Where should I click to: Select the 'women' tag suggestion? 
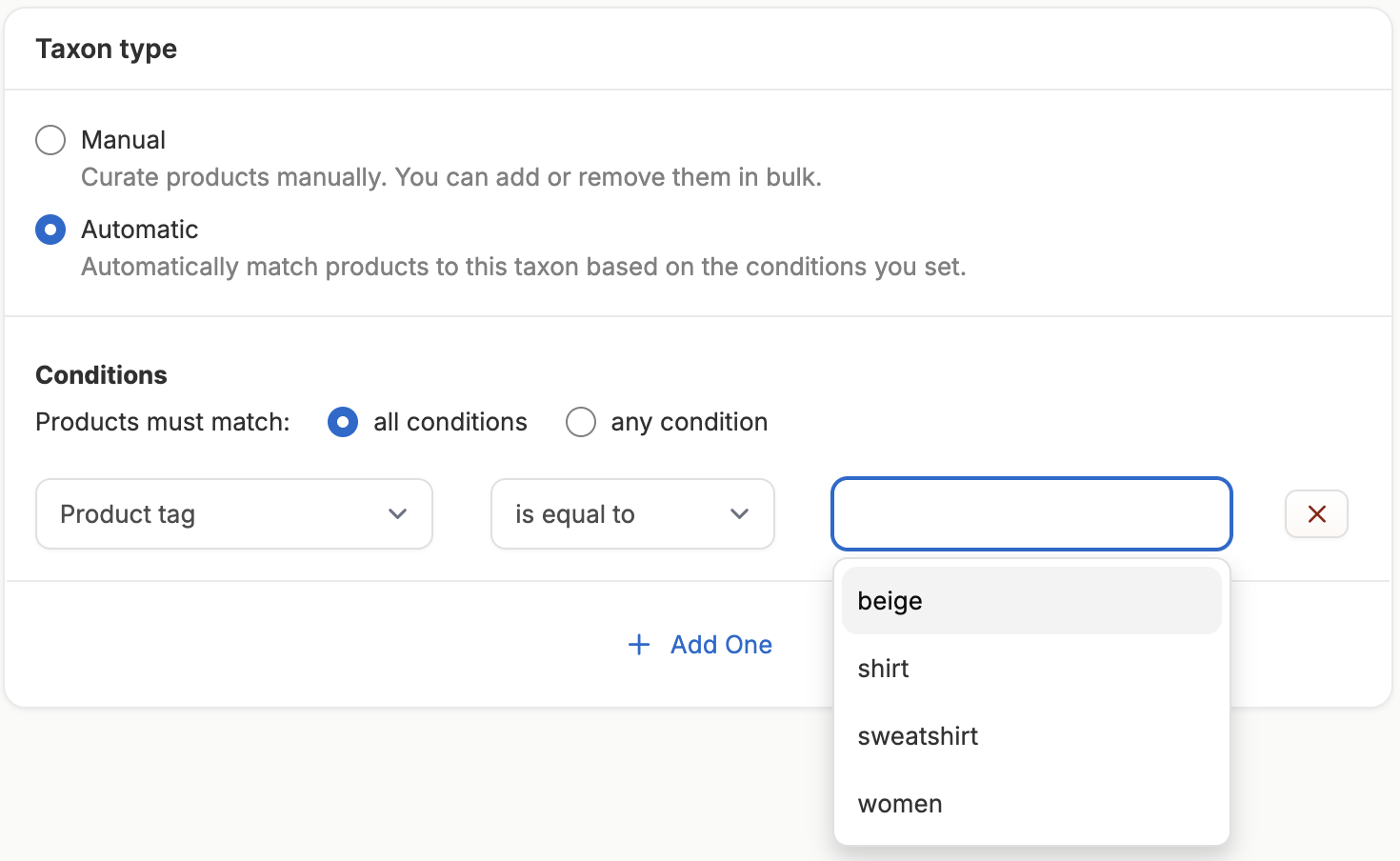1031,804
